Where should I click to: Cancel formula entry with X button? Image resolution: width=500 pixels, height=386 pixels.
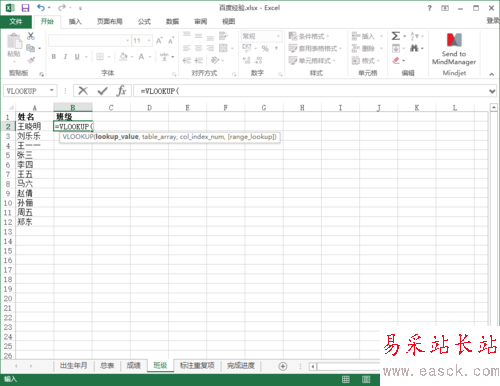point(83,91)
